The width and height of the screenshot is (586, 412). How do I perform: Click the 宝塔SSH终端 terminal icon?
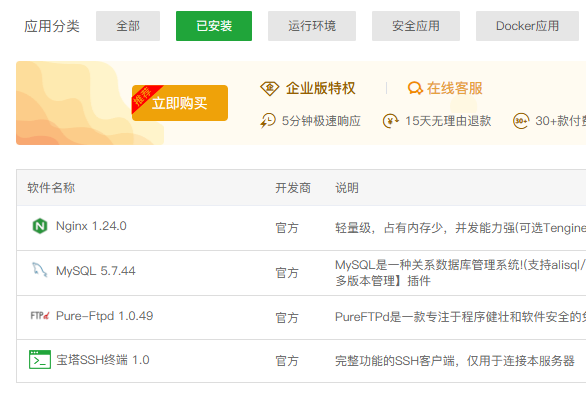pyautogui.click(x=40, y=359)
